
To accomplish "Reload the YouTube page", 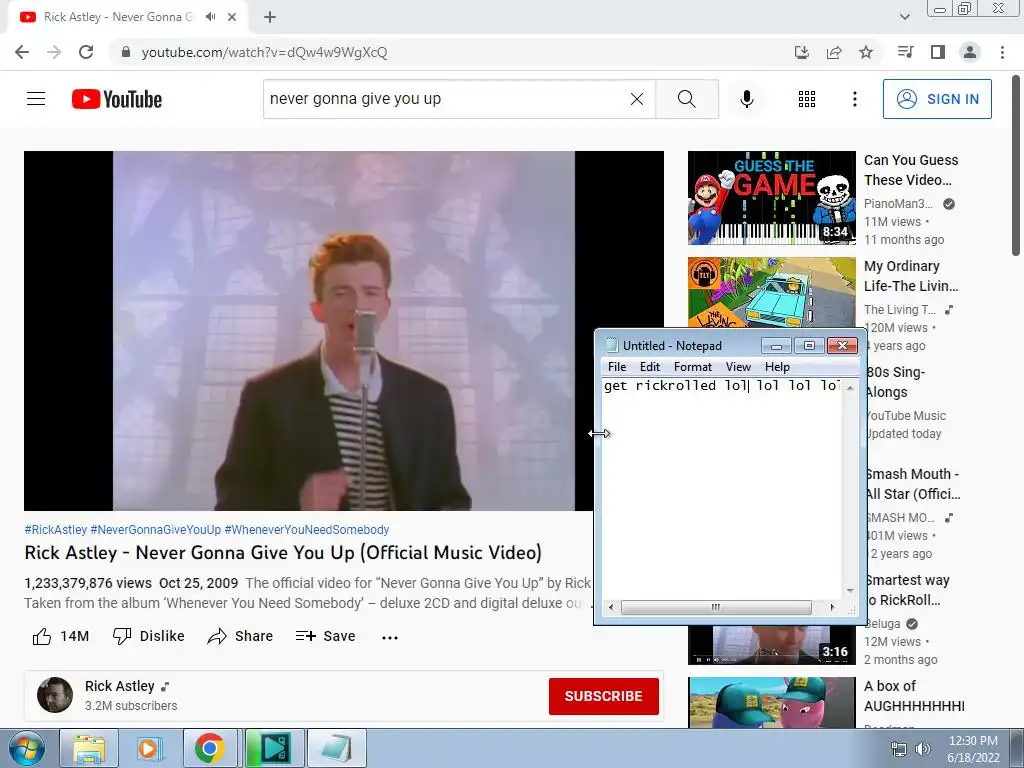I will point(86,52).
